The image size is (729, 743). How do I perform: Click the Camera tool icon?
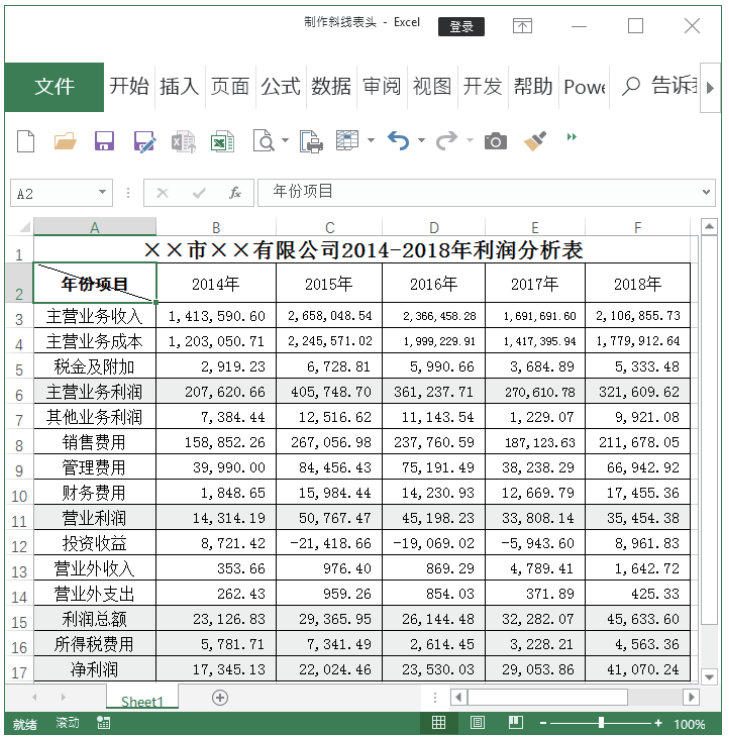[496, 141]
